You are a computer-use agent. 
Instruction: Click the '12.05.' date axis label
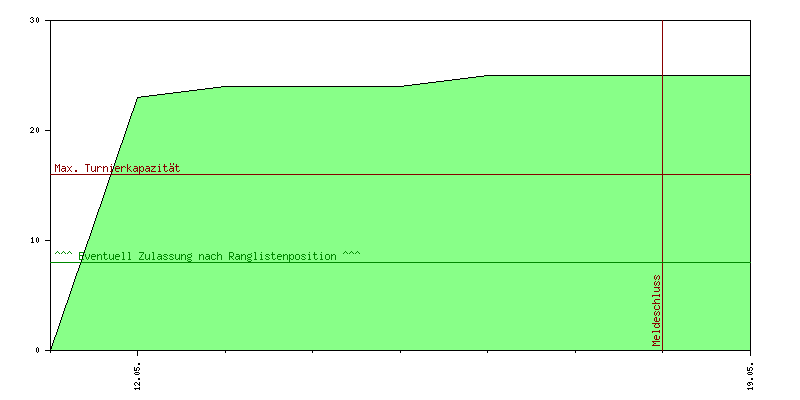137,376
